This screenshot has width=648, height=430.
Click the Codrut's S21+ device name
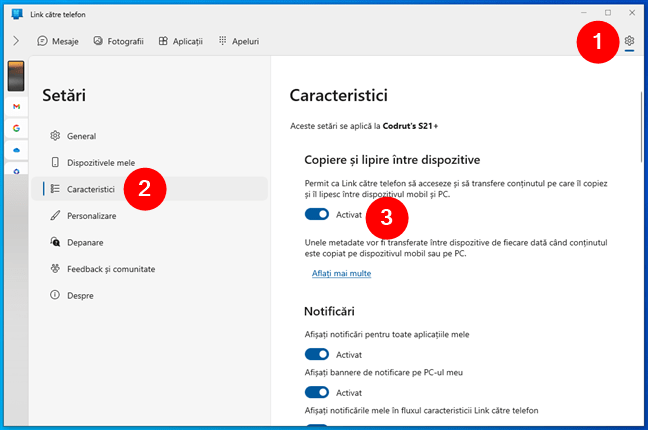(x=410, y=126)
